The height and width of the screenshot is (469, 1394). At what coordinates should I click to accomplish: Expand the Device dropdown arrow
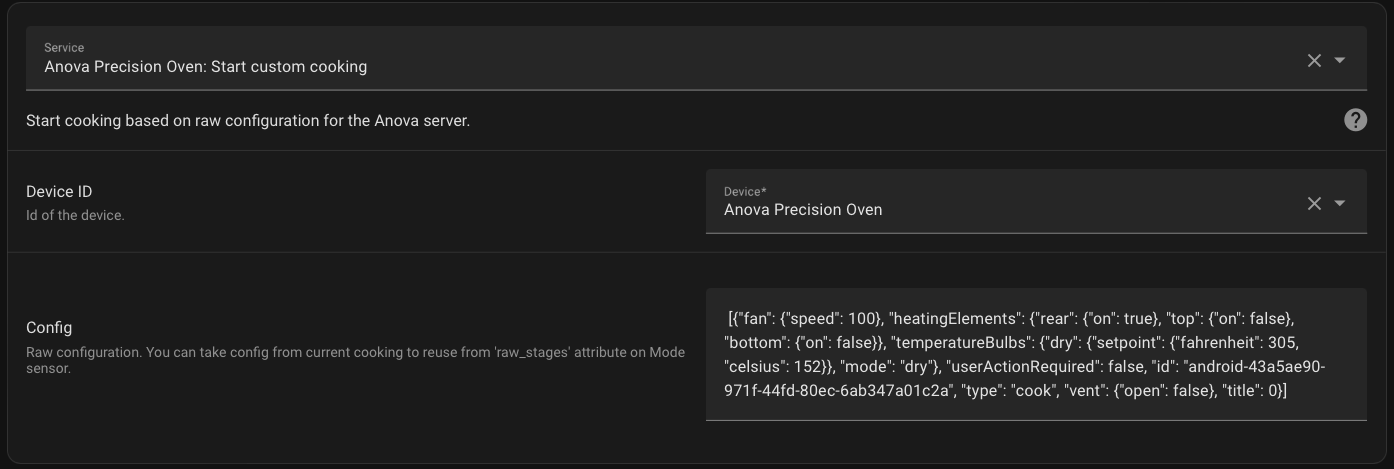pos(1340,203)
